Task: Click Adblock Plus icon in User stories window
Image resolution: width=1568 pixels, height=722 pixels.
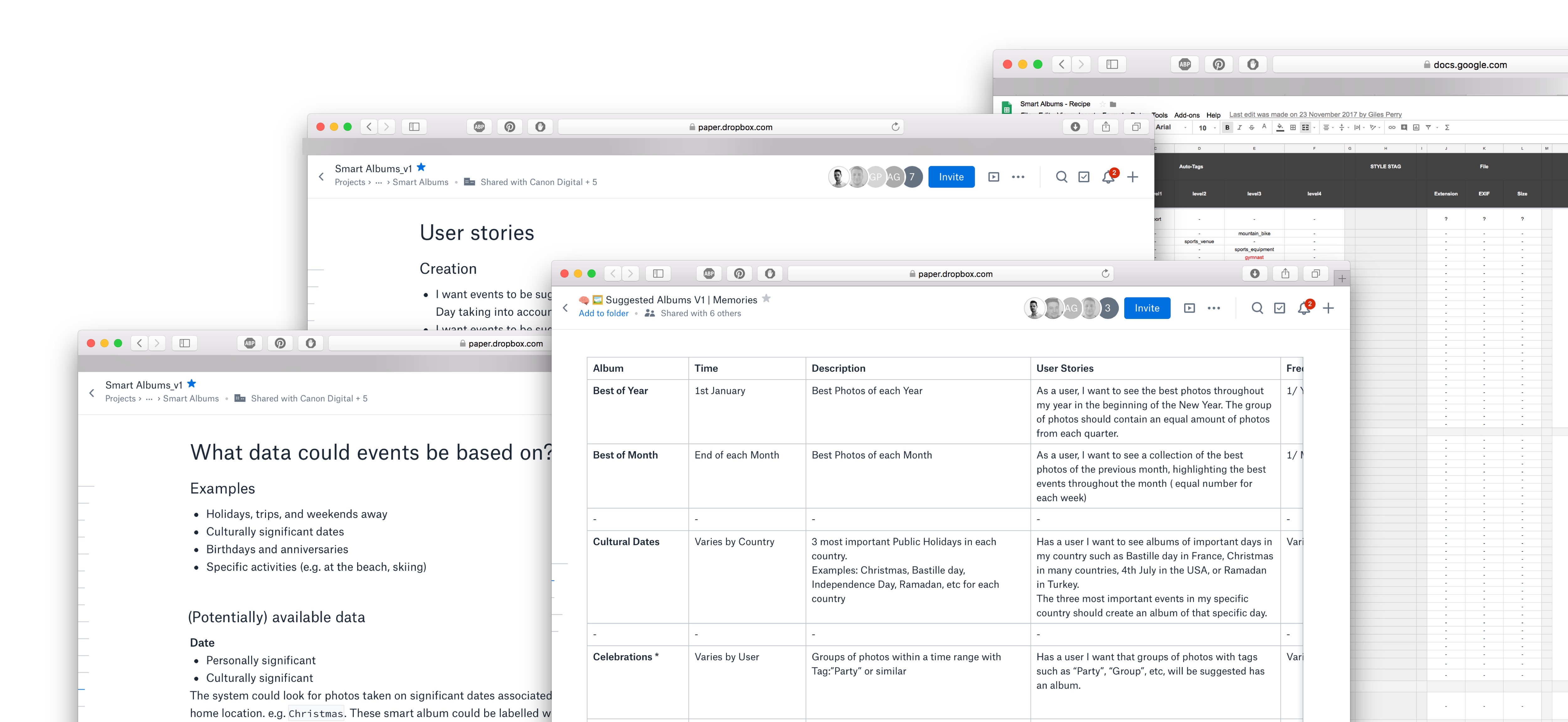Action: point(480,127)
